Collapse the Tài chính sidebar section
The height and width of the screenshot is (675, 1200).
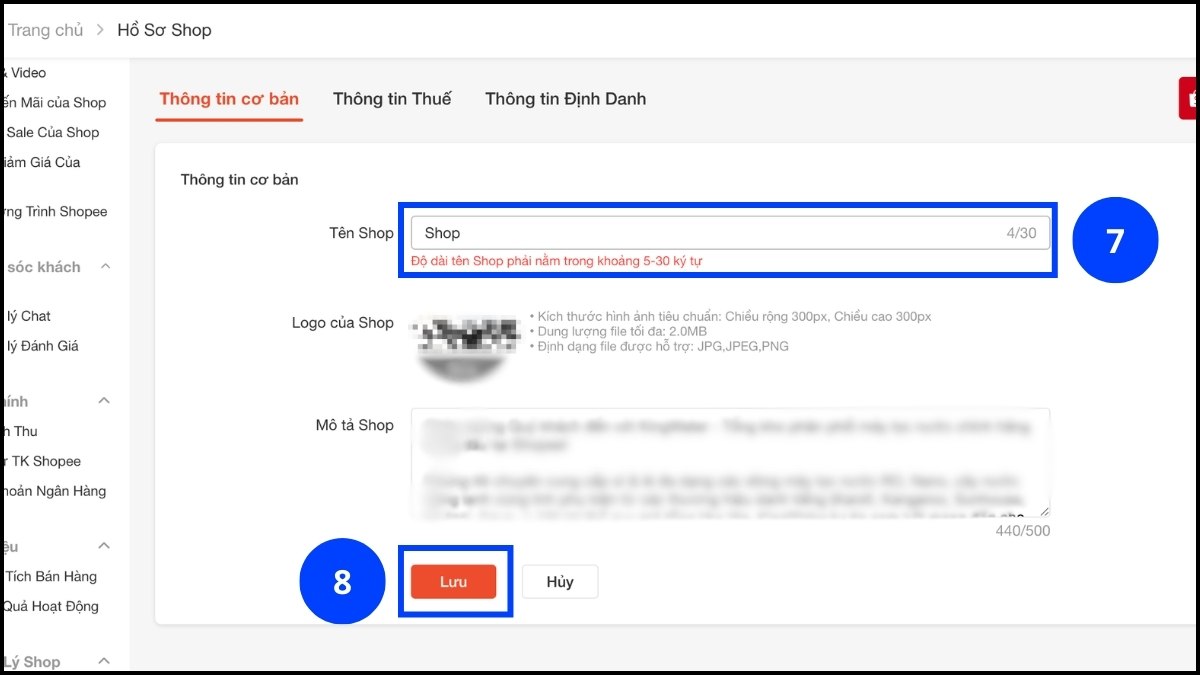(x=104, y=400)
